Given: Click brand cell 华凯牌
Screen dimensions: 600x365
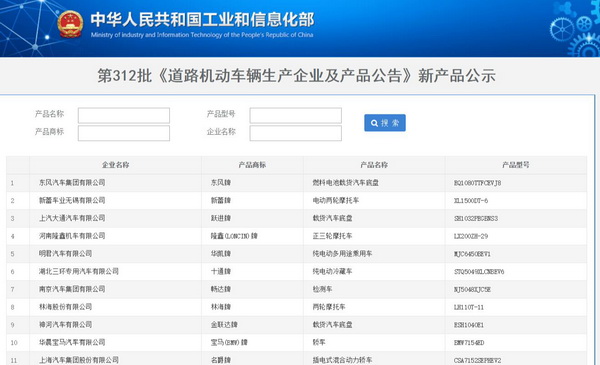Looking at the screenshot, I should (x=221, y=253).
